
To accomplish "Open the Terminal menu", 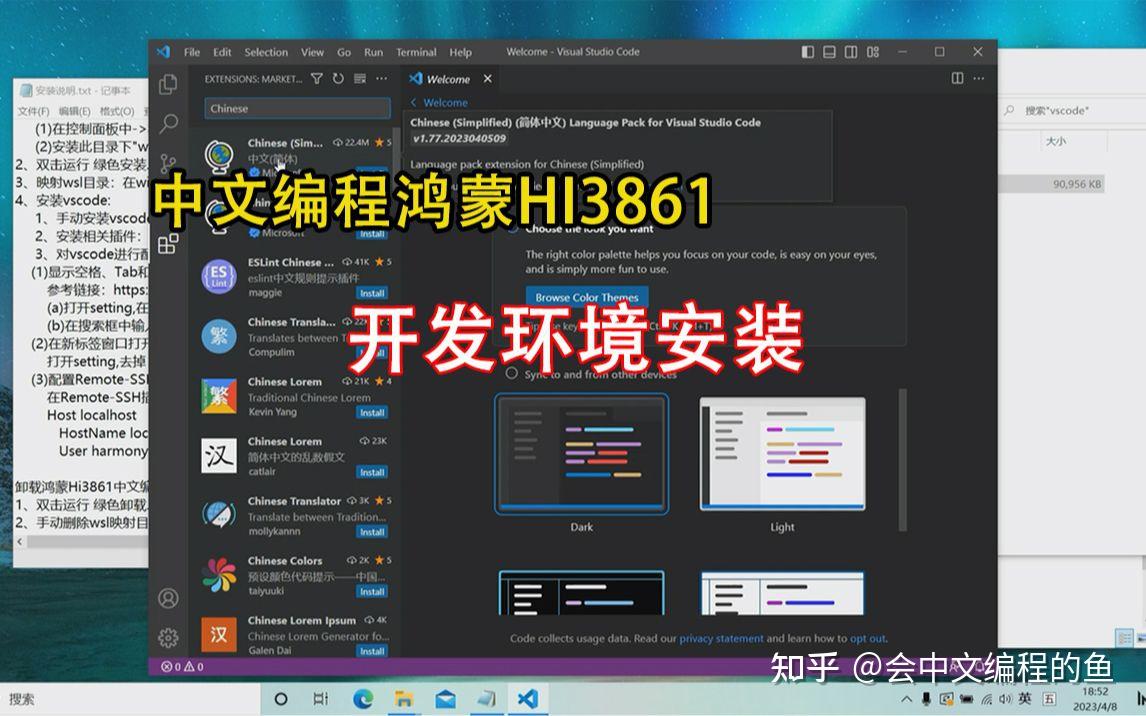I will coord(416,52).
